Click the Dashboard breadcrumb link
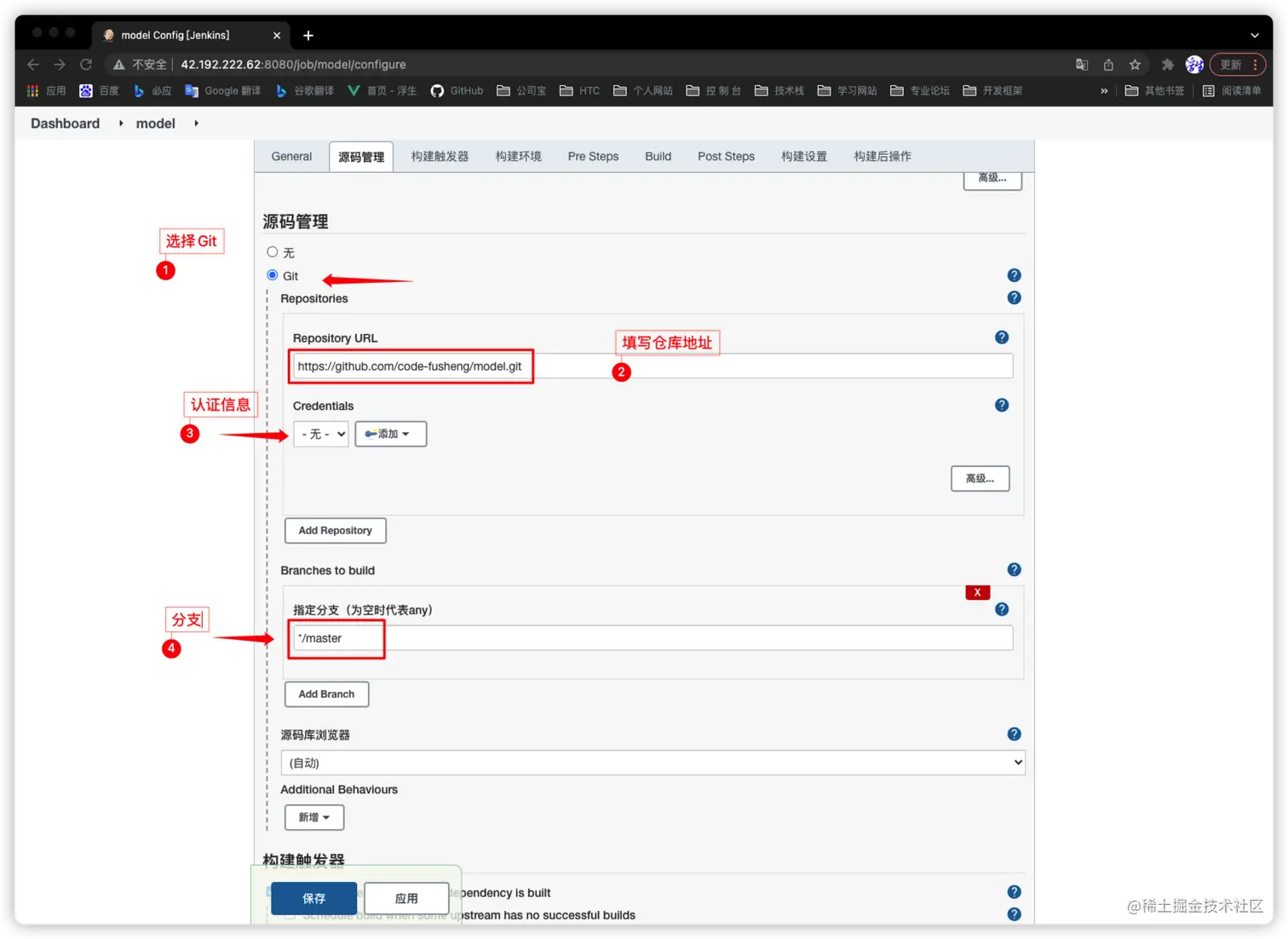The width and height of the screenshot is (1288, 939). 65,124
